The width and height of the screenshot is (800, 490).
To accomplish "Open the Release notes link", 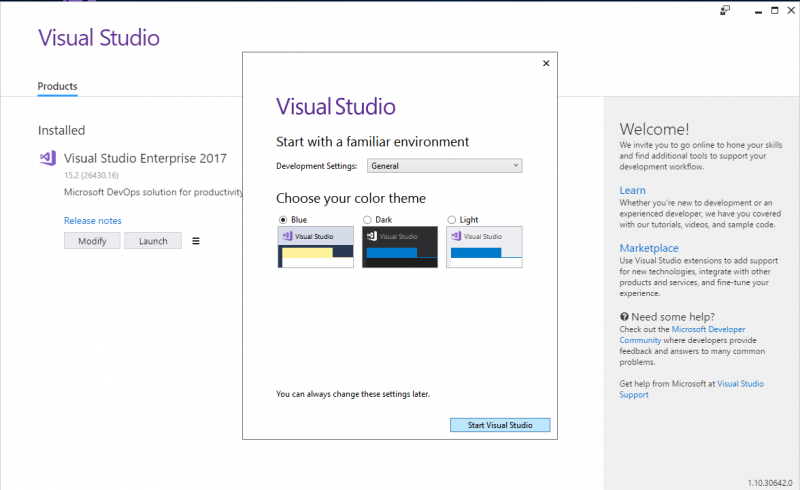I will coord(92,220).
